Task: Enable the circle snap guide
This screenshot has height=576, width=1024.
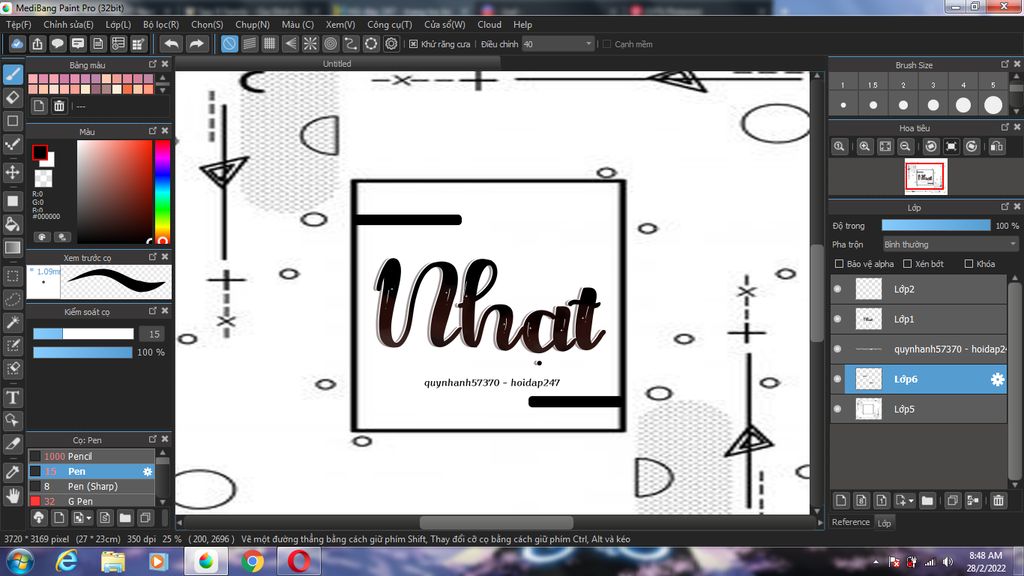Action: coord(330,44)
